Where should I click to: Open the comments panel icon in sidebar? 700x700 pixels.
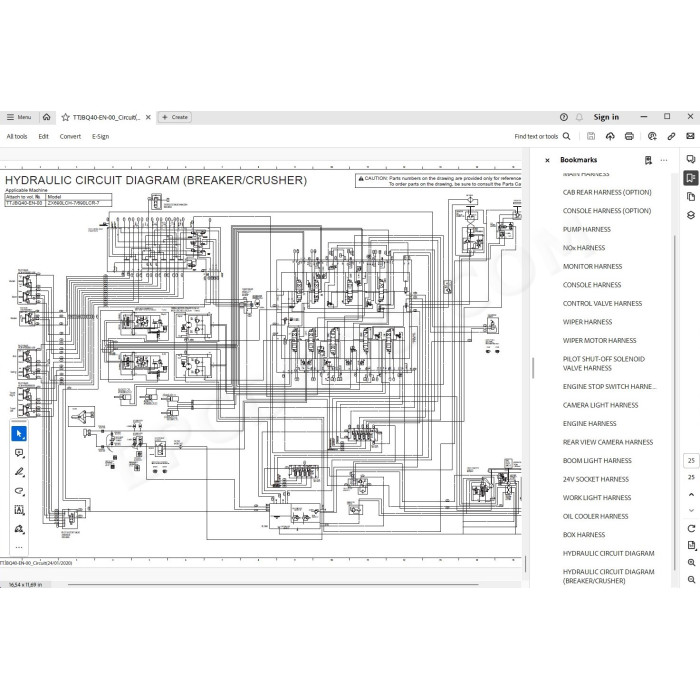pyautogui.click(x=691, y=159)
